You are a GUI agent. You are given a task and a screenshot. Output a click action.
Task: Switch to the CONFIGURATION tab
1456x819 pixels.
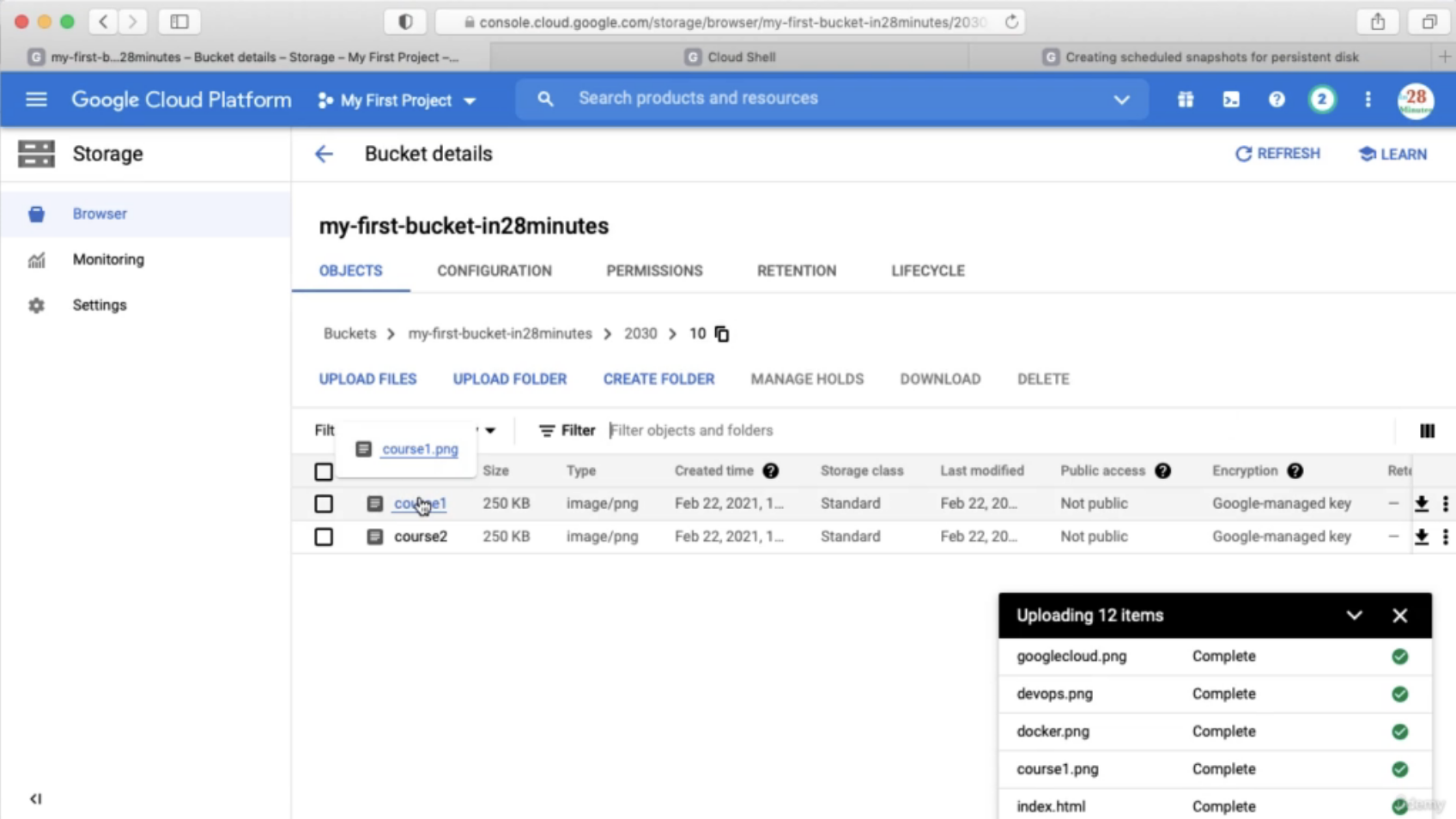pyautogui.click(x=494, y=270)
